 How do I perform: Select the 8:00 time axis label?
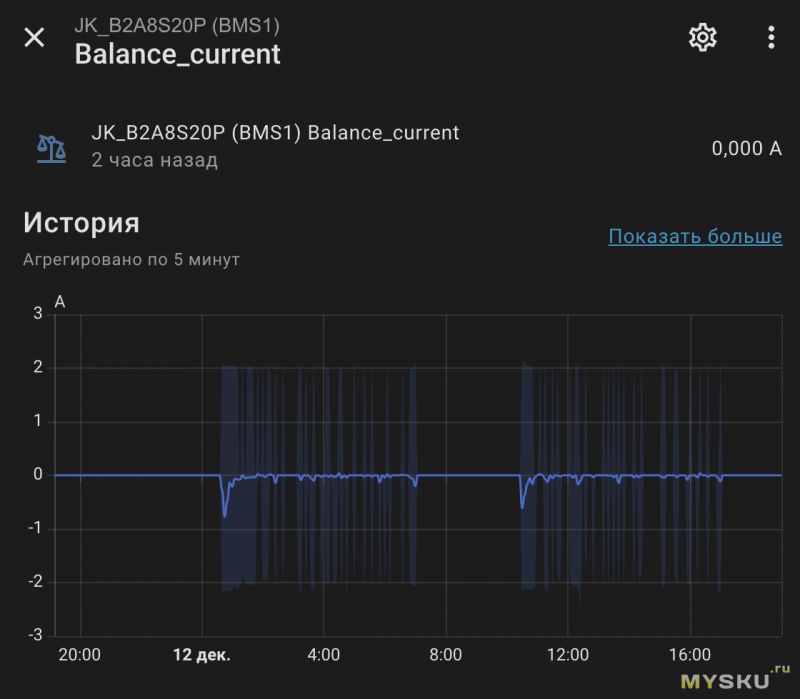coord(445,656)
